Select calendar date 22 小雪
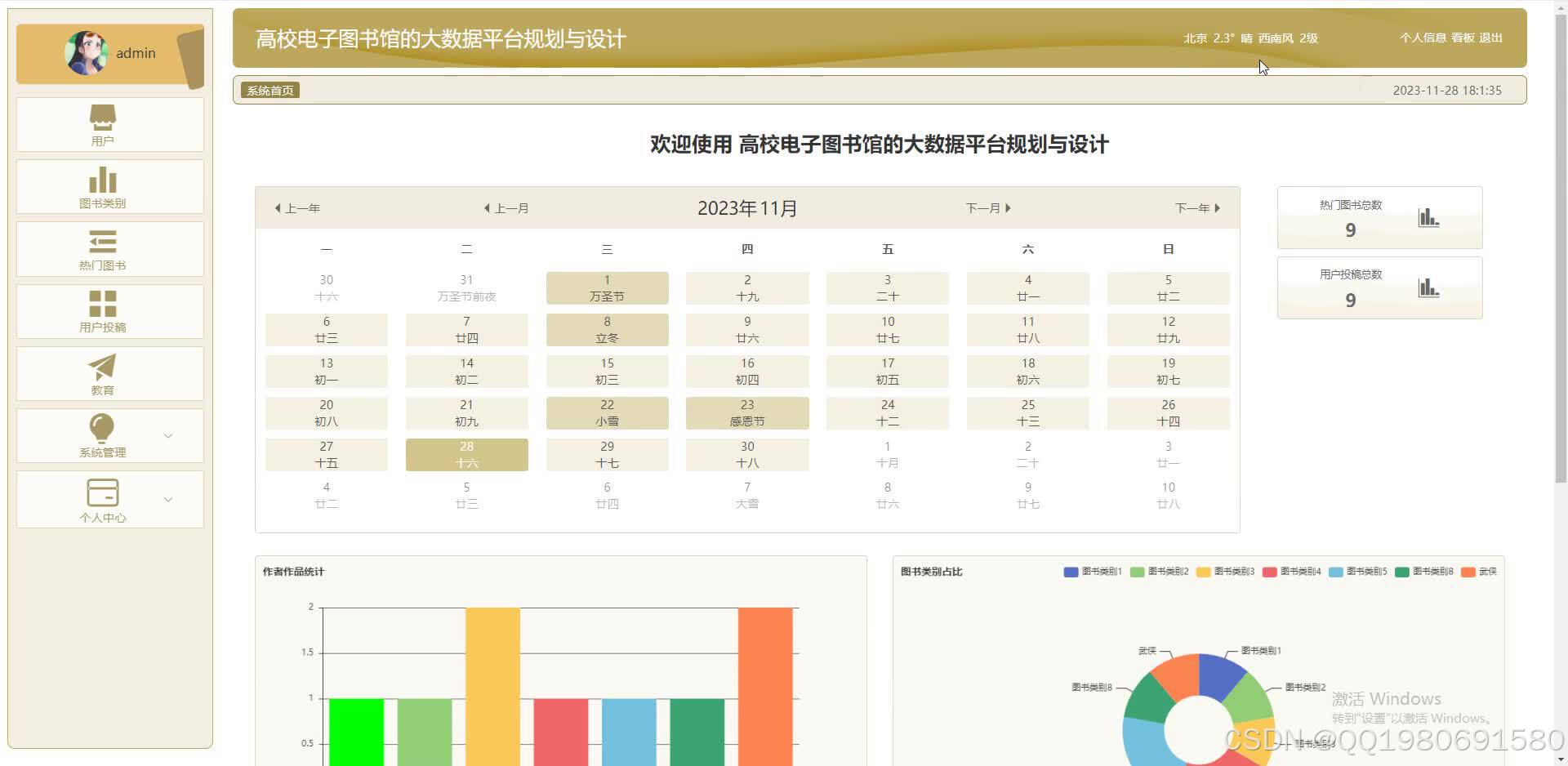Screen dimensions: 1568x766 (607, 413)
